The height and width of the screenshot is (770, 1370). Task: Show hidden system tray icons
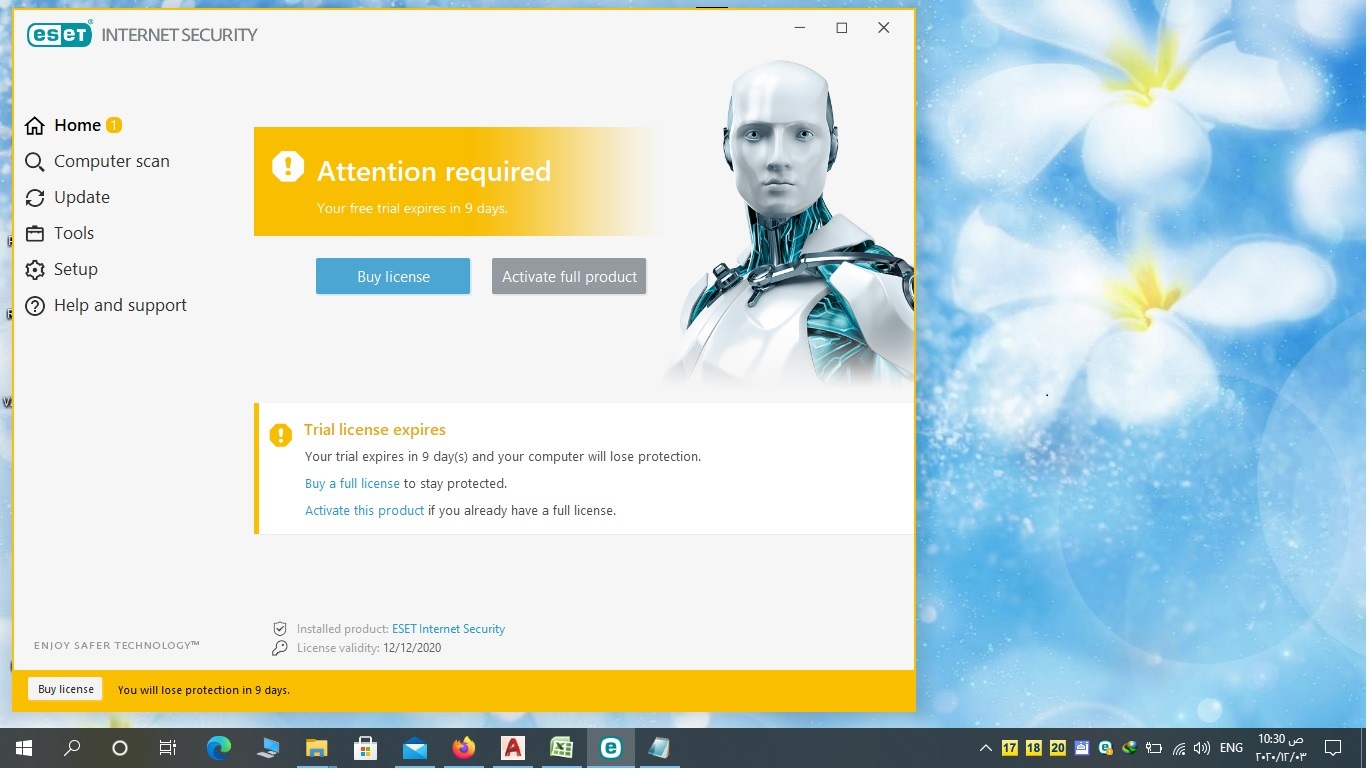(x=986, y=748)
